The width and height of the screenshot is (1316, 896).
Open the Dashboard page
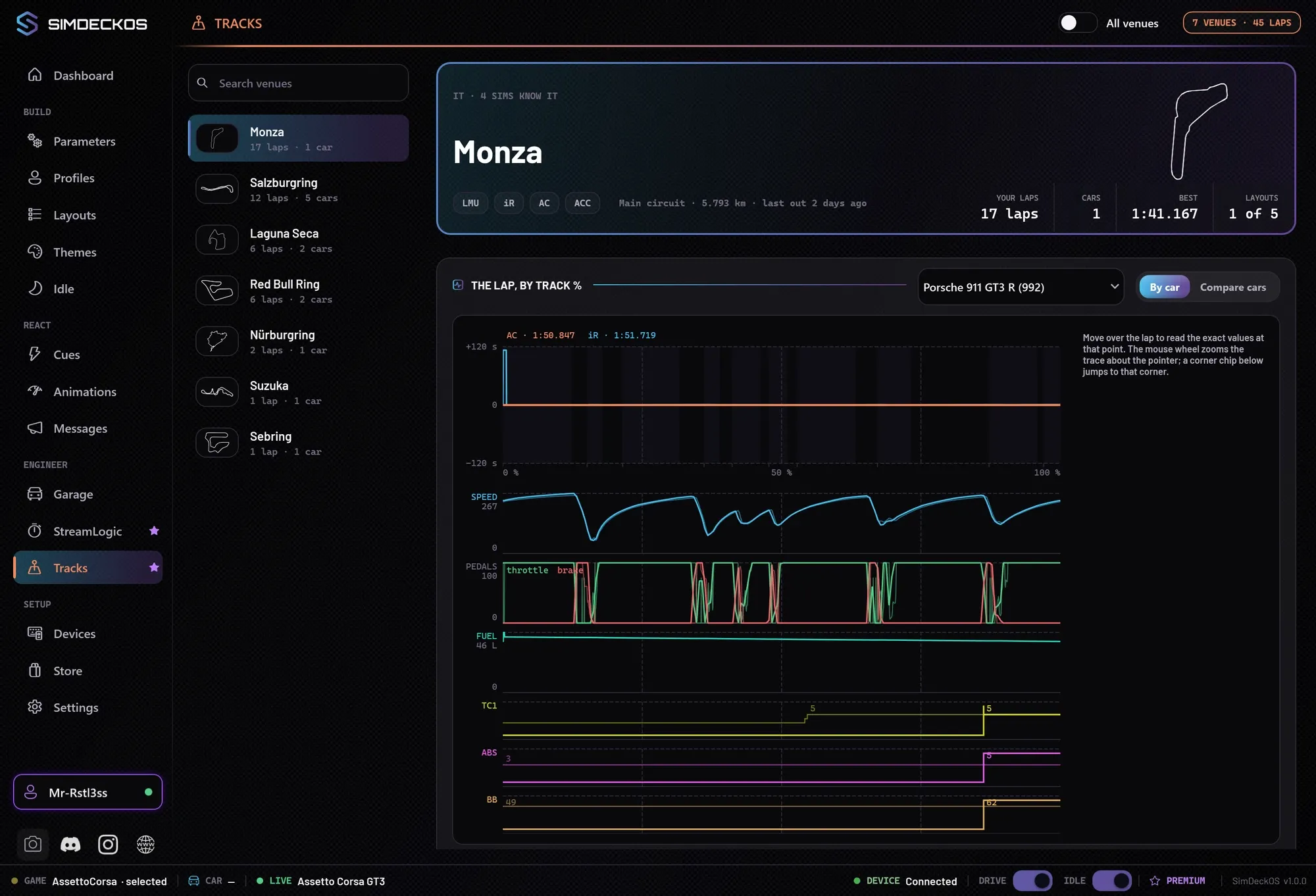[88, 76]
